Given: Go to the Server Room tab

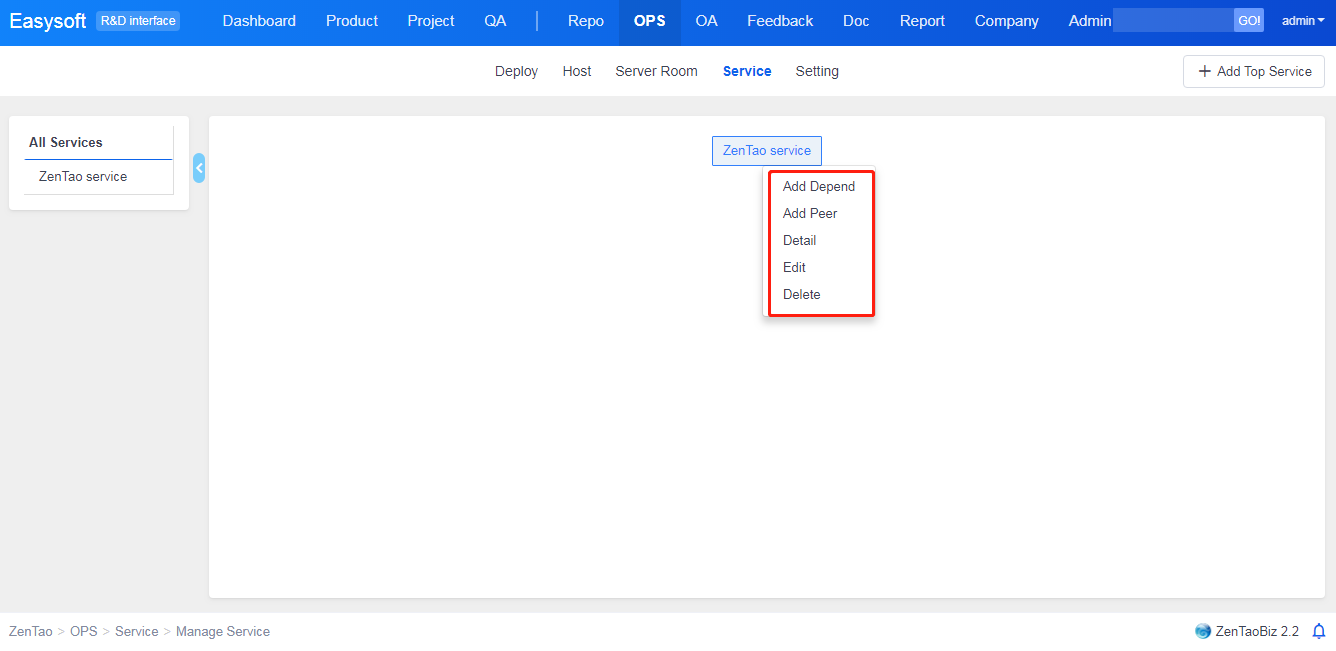Looking at the screenshot, I should pos(656,72).
